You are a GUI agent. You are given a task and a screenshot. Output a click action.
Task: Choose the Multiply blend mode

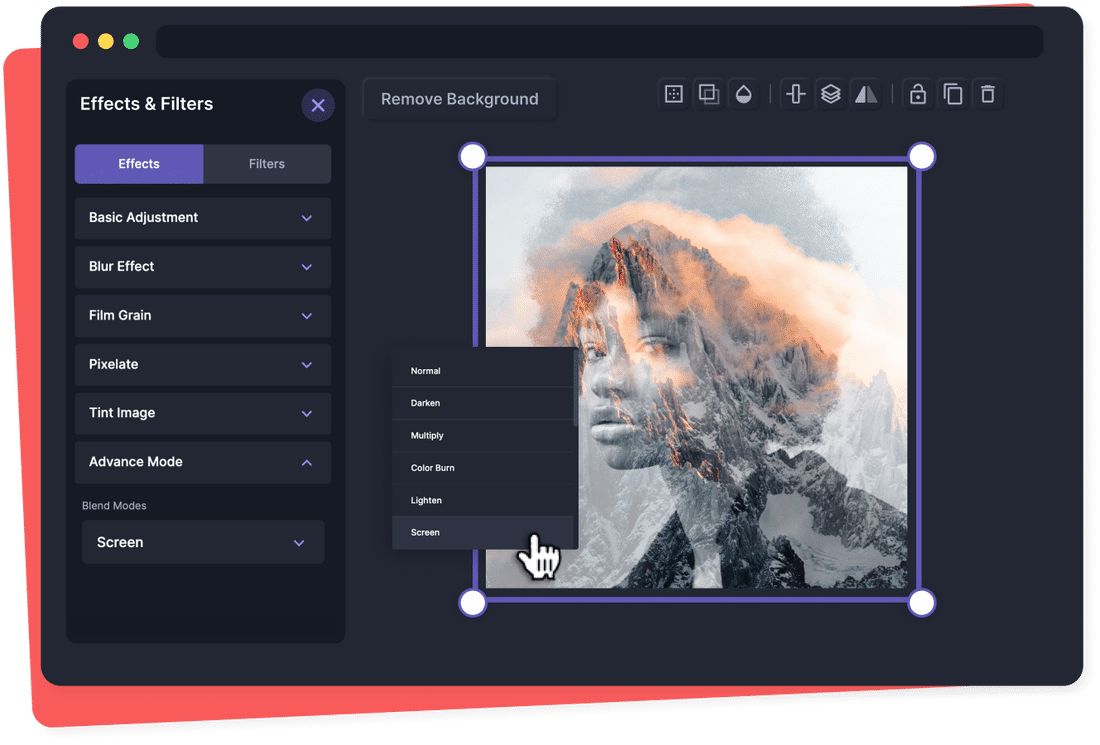coord(427,435)
